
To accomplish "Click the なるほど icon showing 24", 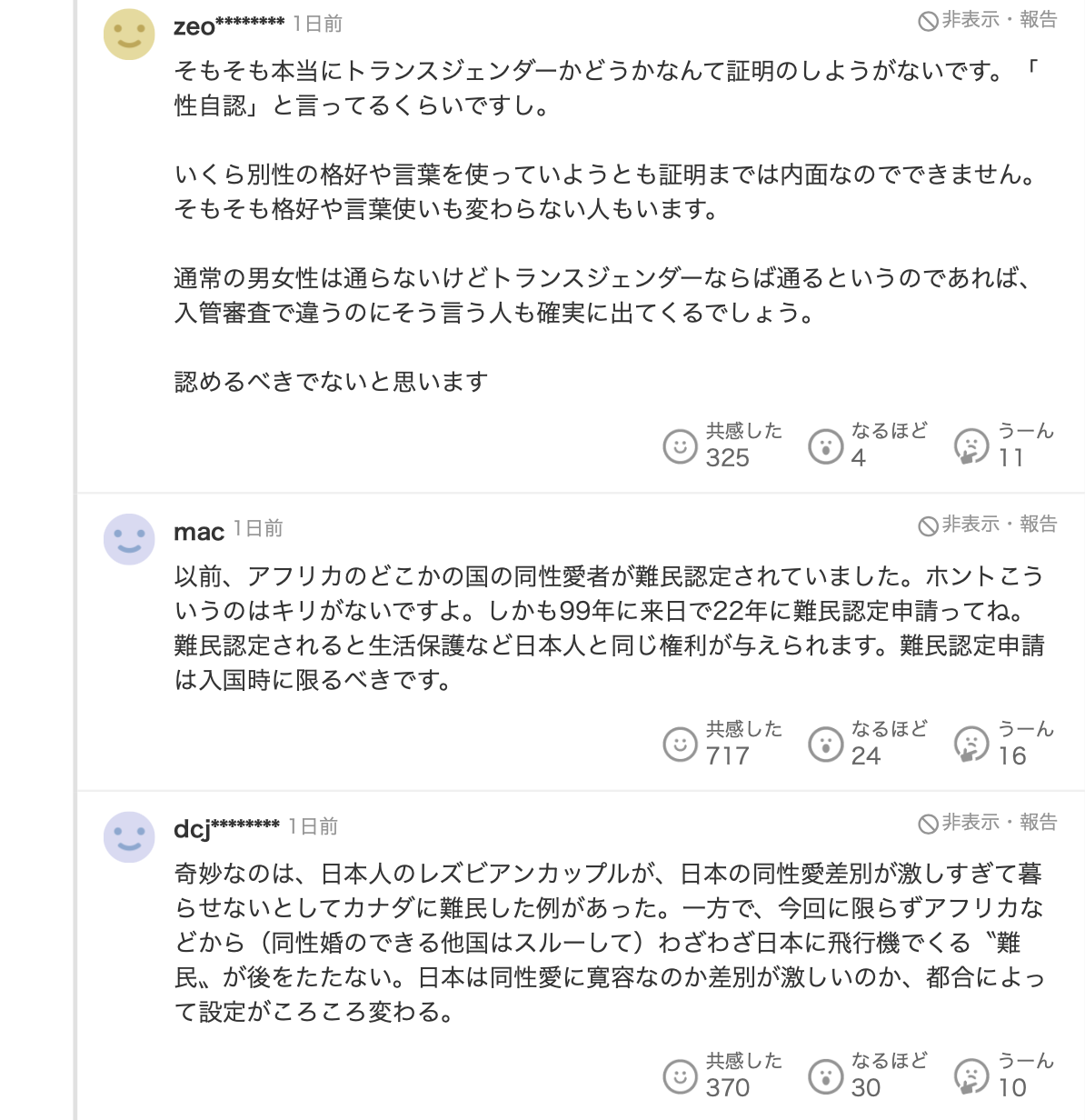I will click(x=825, y=745).
